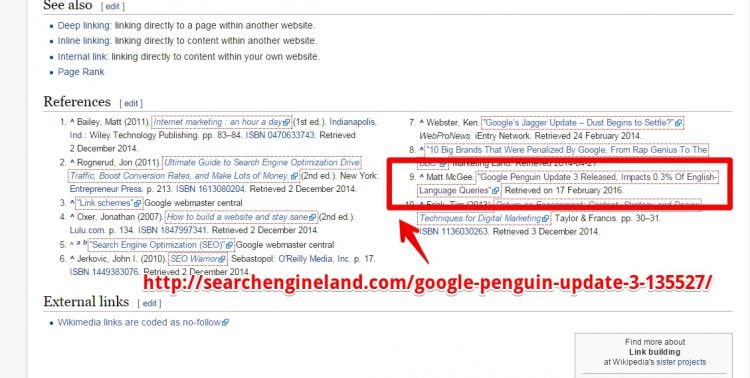Viewport: 750px width, 378px height.
Task: Click external-link icon after 'stay sane'
Action: coord(312,217)
